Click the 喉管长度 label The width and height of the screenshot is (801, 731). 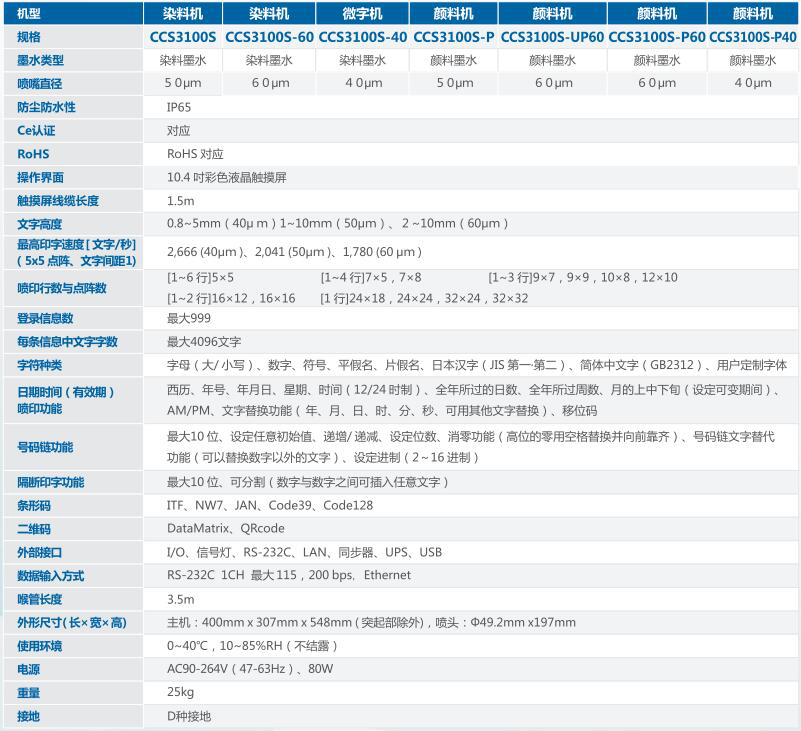point(39,599)
